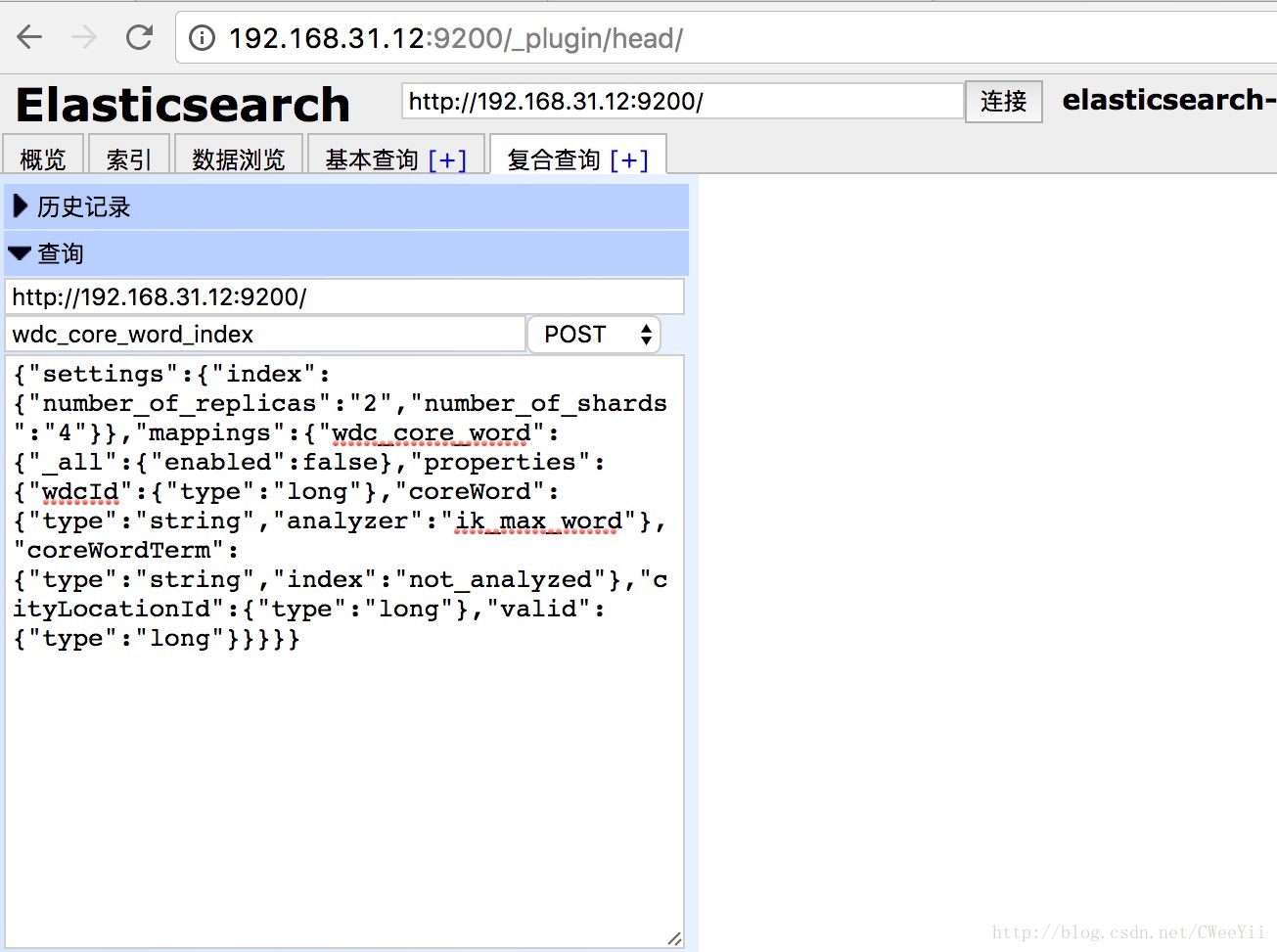Go back with the browser back arrow
The width and height of the screenshot is (1277, 952).
(30, 38)
